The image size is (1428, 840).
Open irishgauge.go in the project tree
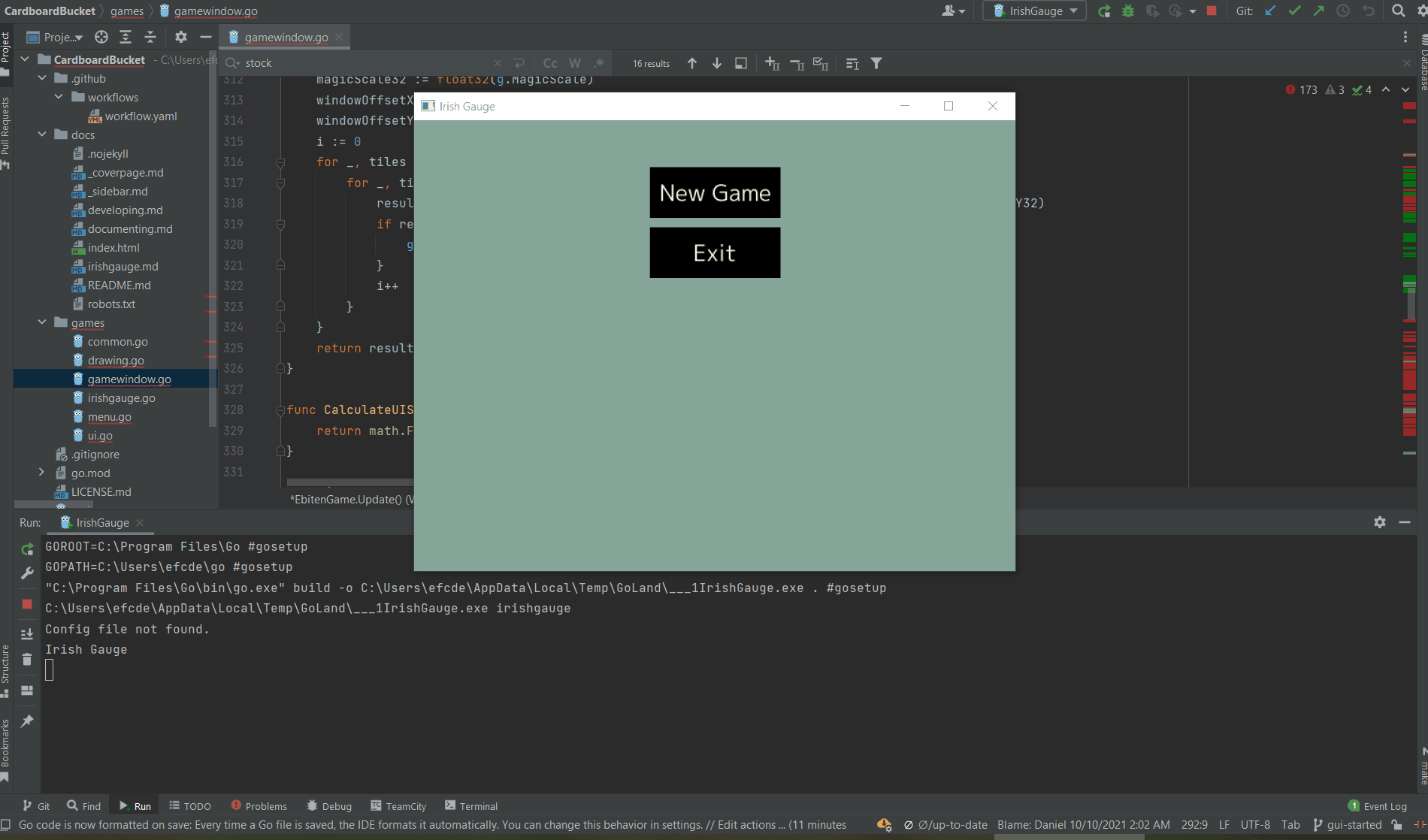[x=121, y=398]
